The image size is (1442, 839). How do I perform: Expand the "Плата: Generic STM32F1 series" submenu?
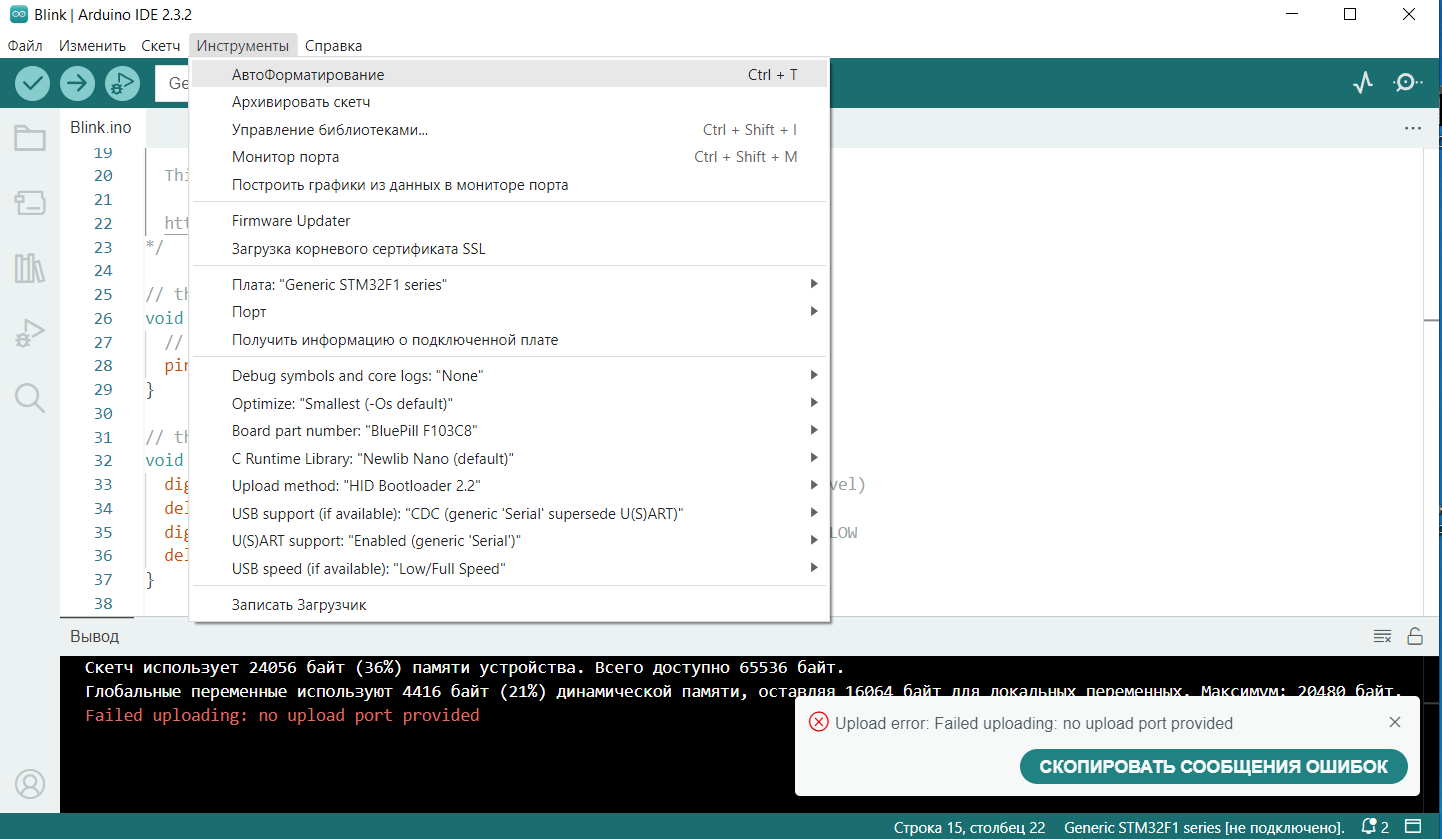pyautogui.click(x=509, y=284)
